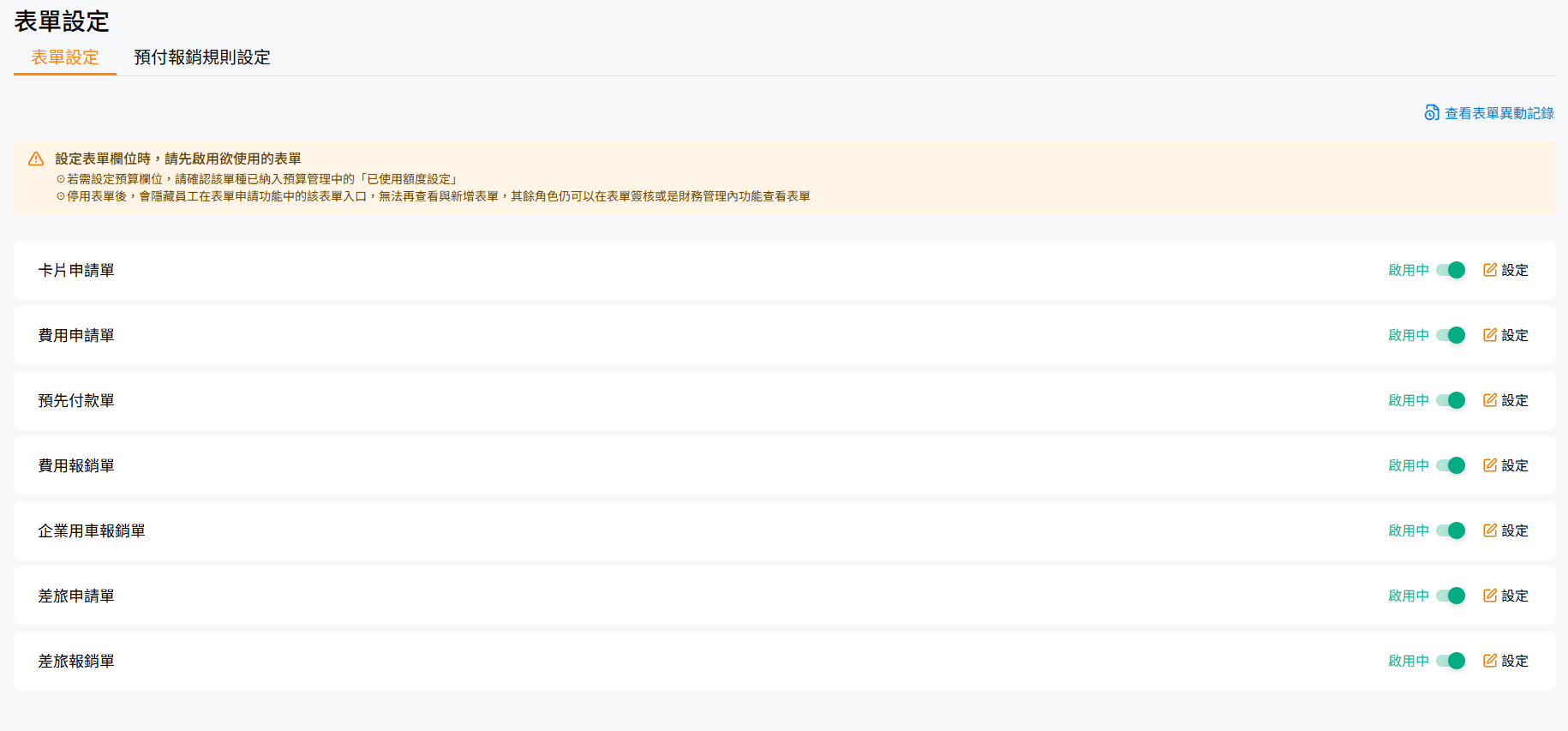Select the 表單設定 tab

click(x=65, y=57)
